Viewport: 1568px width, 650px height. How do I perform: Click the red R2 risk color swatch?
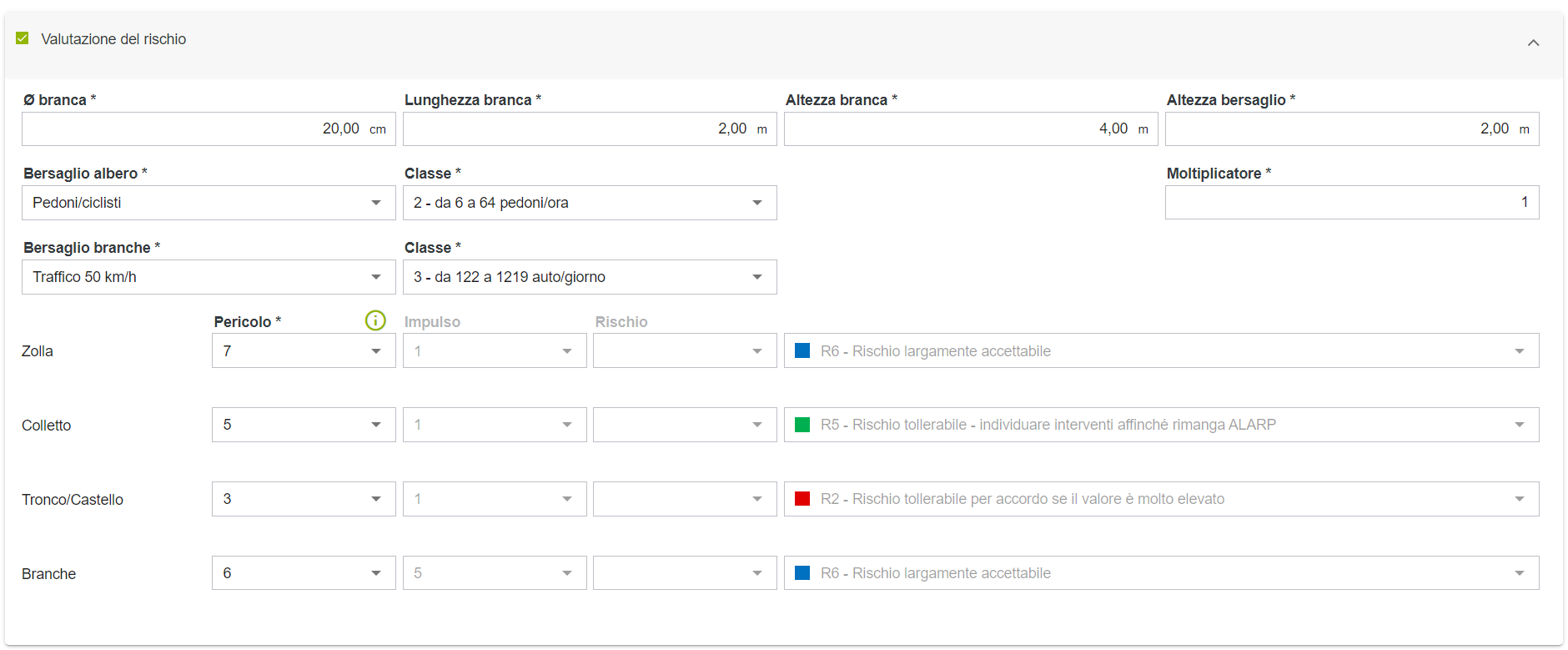802,499
